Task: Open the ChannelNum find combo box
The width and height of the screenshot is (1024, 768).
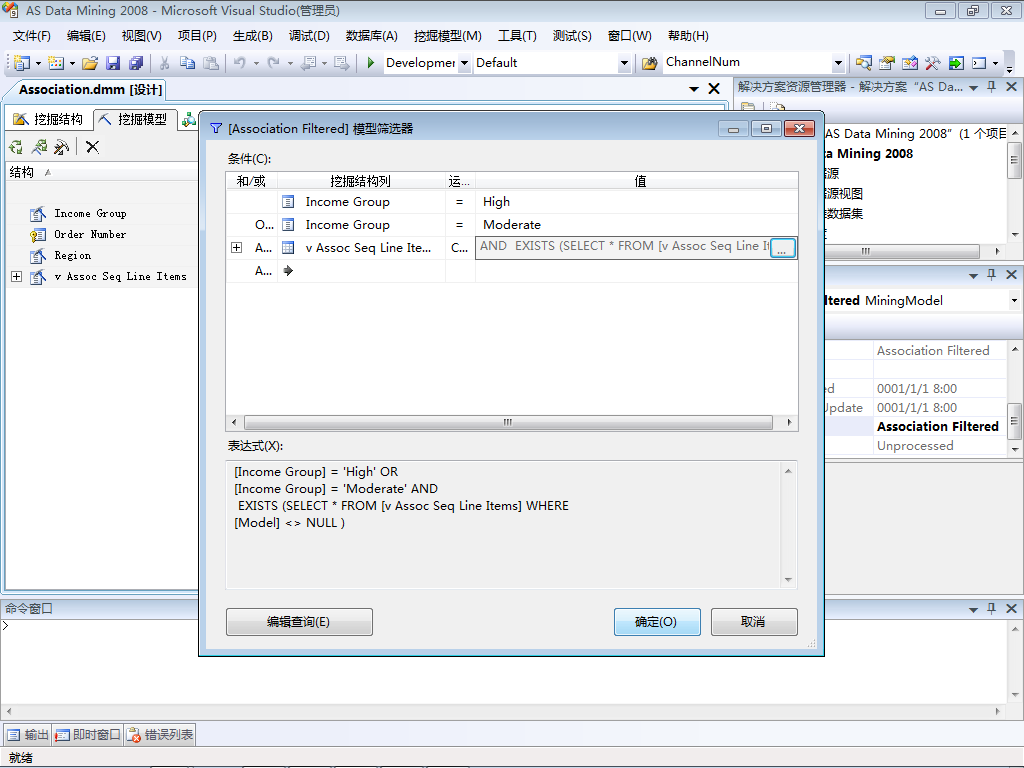Action: pos(838,63)
